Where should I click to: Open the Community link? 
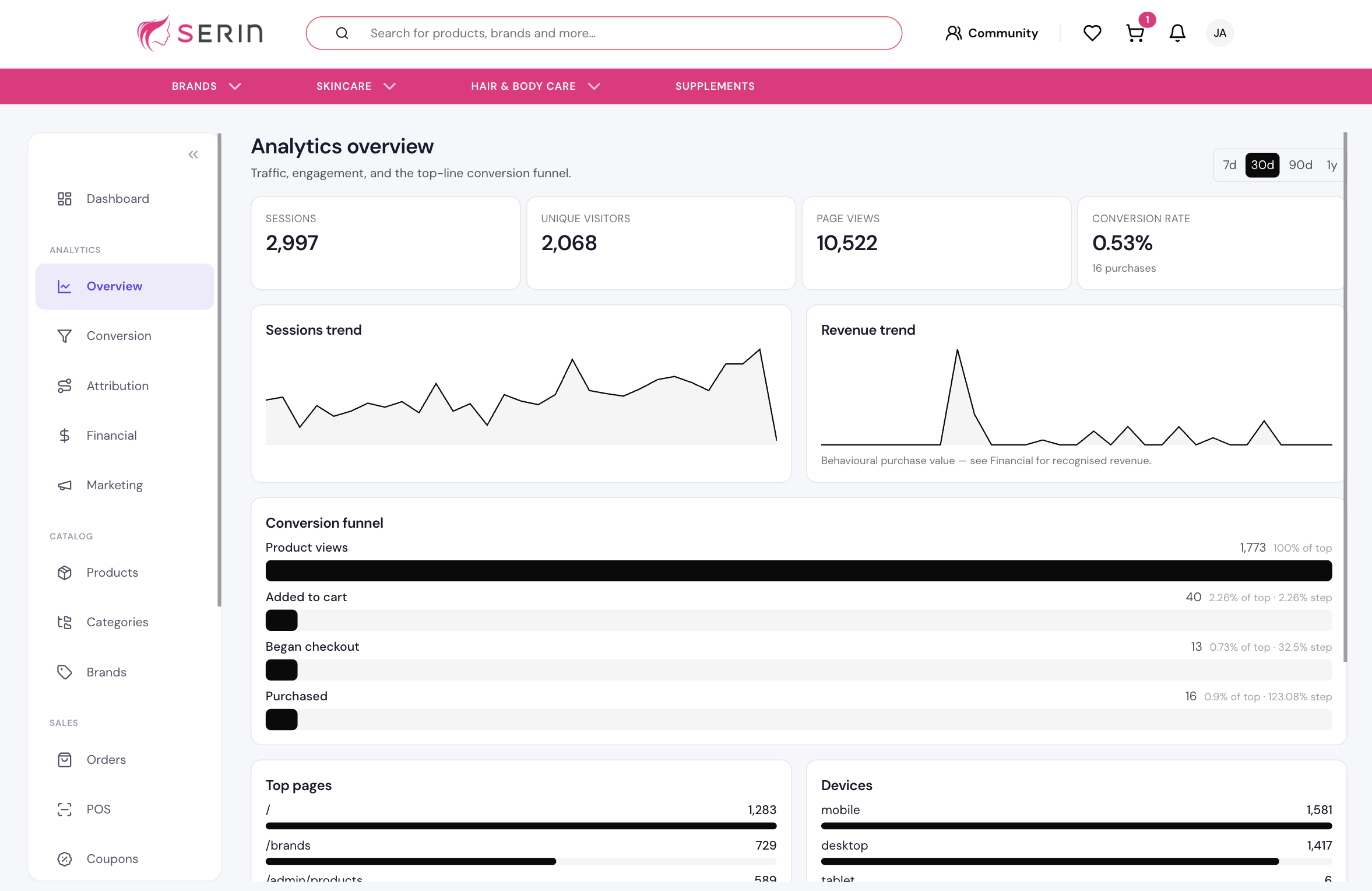(991, 33)
